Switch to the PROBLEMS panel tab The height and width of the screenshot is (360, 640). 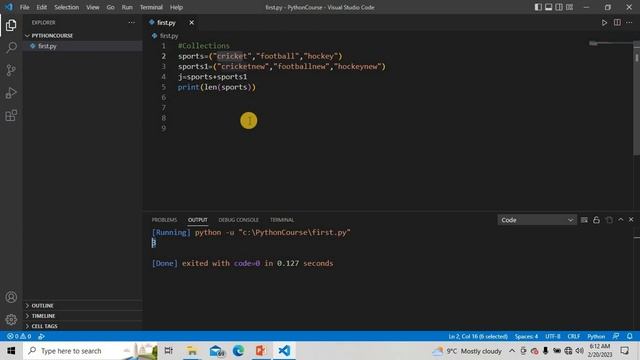pos(164,220)
